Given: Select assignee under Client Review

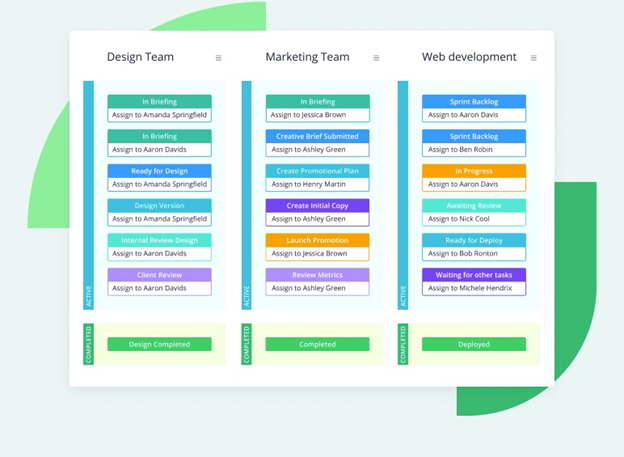Looking at the screenshot, I should [160, 288].
